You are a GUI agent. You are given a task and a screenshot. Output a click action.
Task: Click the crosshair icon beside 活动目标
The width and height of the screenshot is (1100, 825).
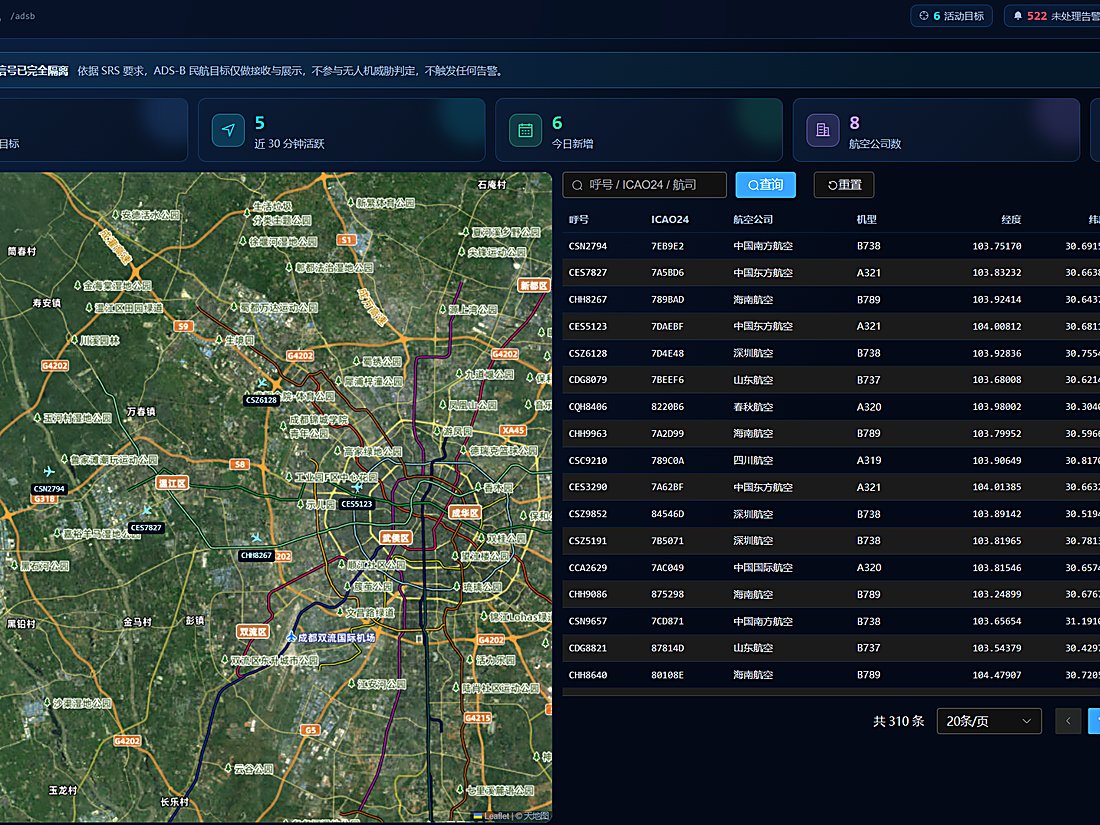point(924,15)
